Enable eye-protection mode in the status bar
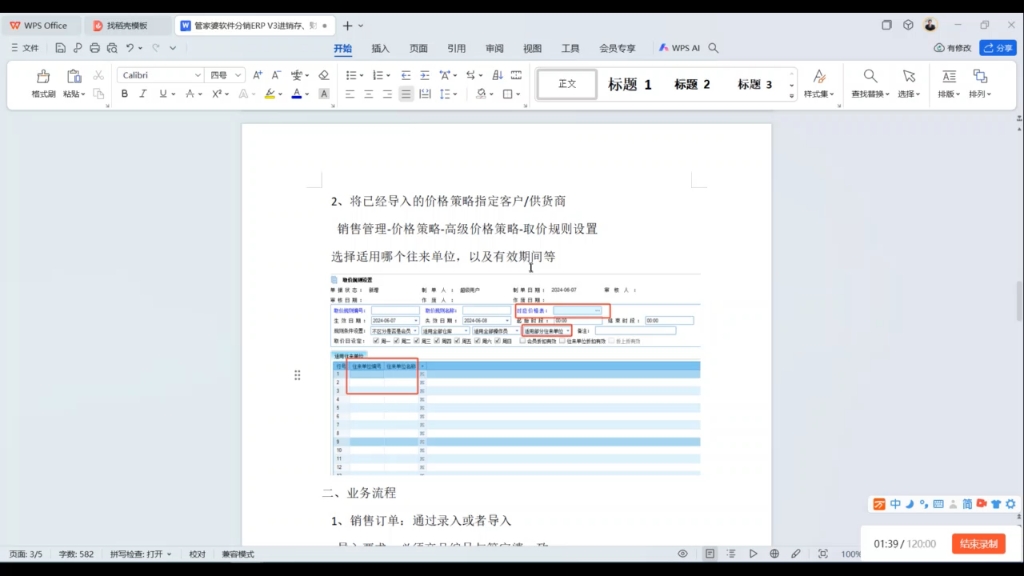This screenshot has width=1024, height=576. coord(683,553)
